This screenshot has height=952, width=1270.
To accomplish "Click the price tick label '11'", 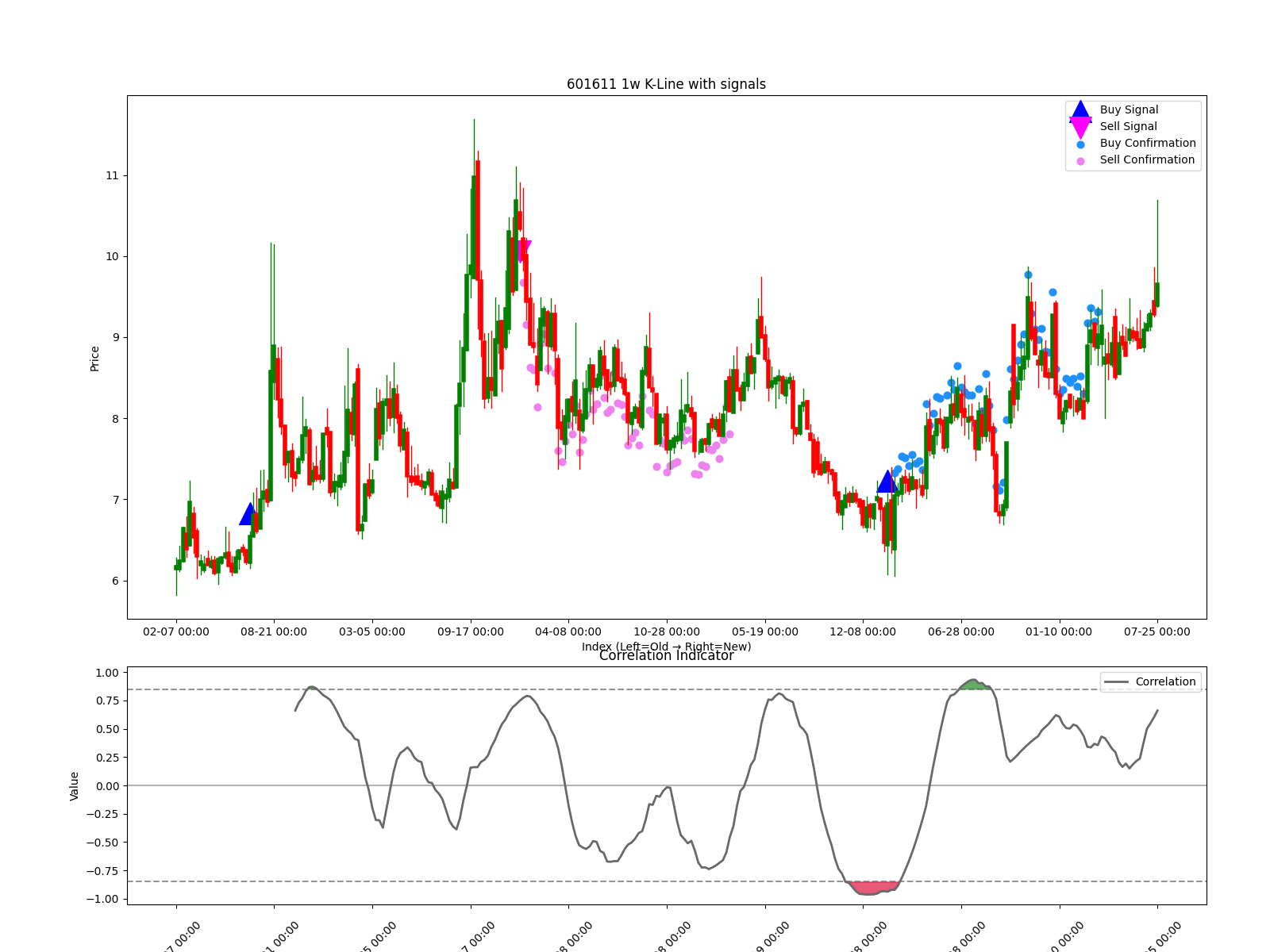I will (x=112, y=175).
